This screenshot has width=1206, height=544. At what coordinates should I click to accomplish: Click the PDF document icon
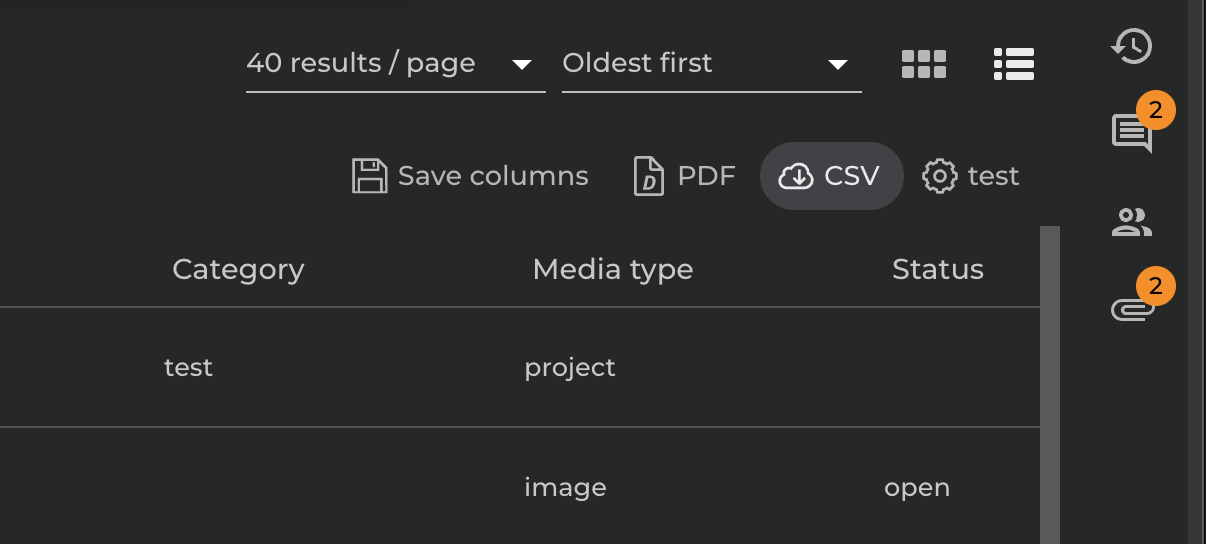[x=649, y=176]
